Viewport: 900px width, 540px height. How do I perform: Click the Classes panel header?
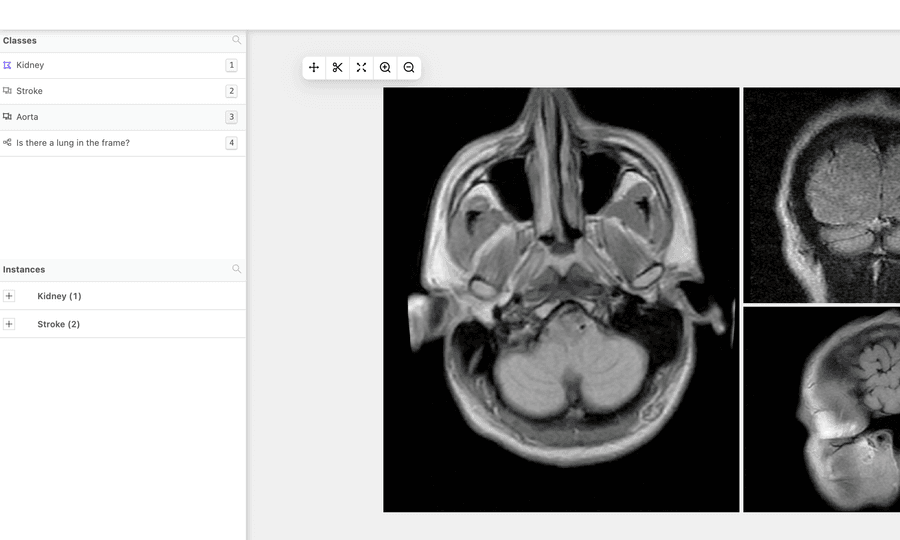(123, 41)
